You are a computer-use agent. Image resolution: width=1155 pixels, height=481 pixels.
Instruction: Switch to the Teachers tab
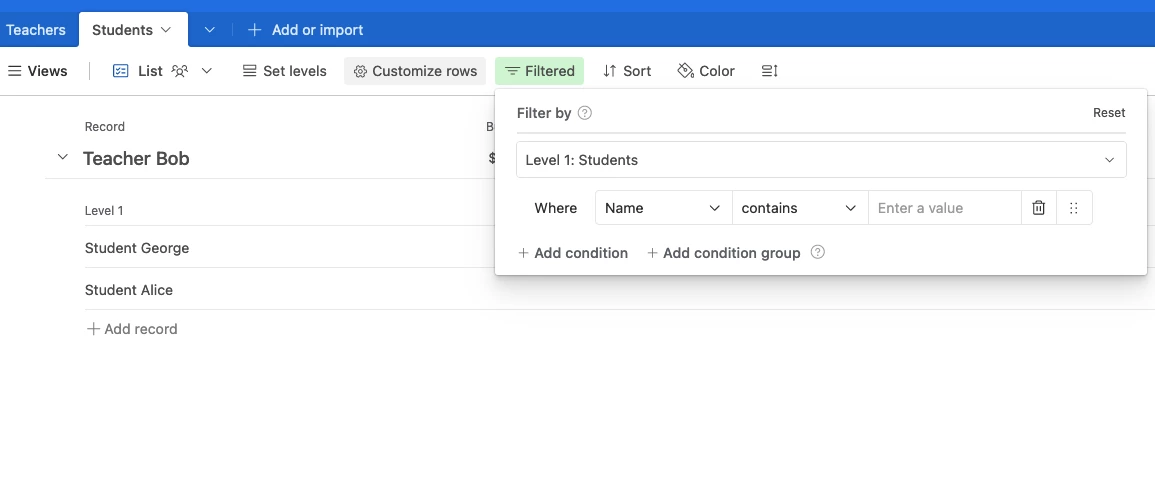click(x=35, y=29)
